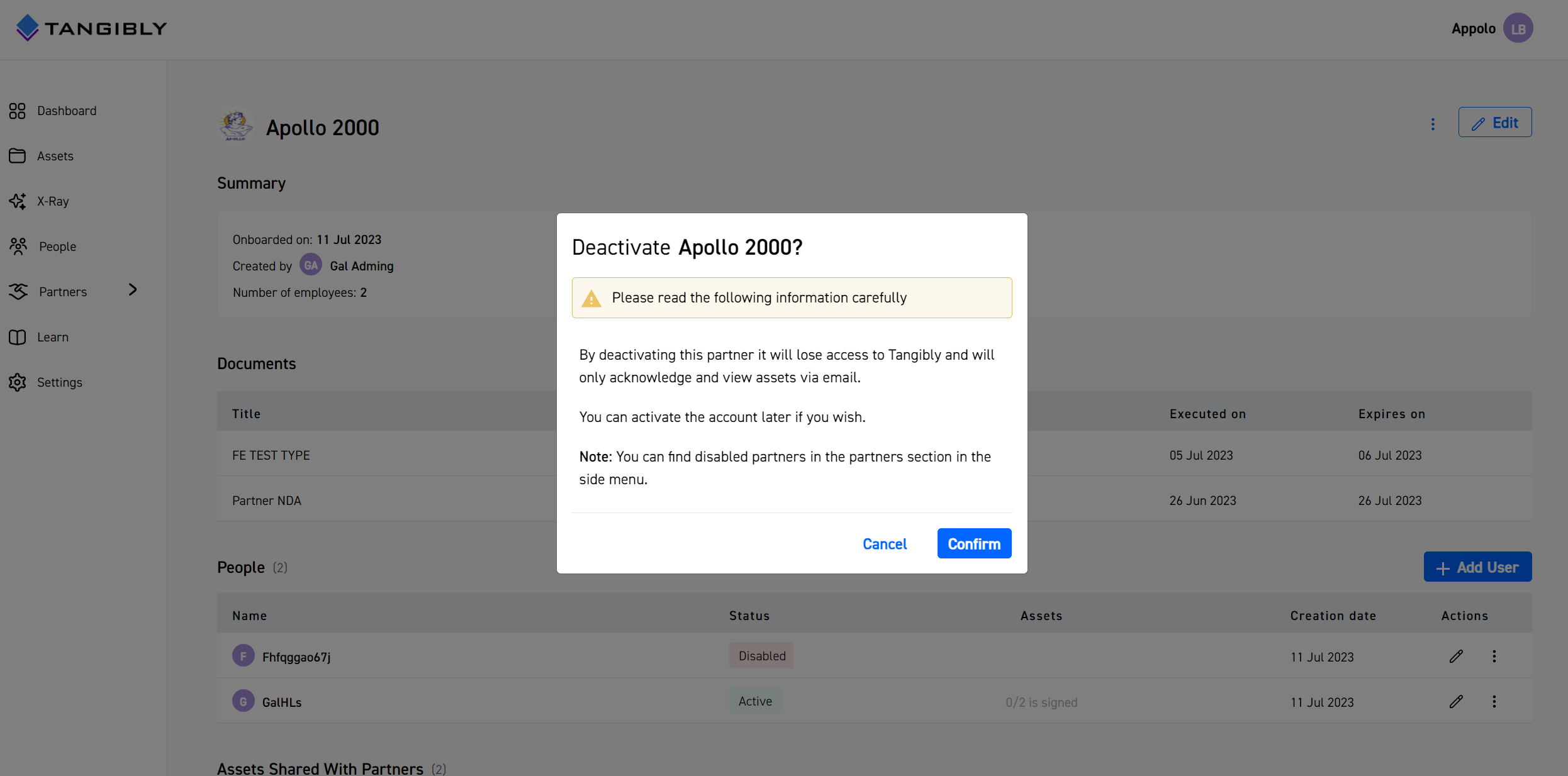Click the People icon in sidebar
The height and width of the screenshot is (776, 1568).
pyautogui.click(x=18, y=245)
